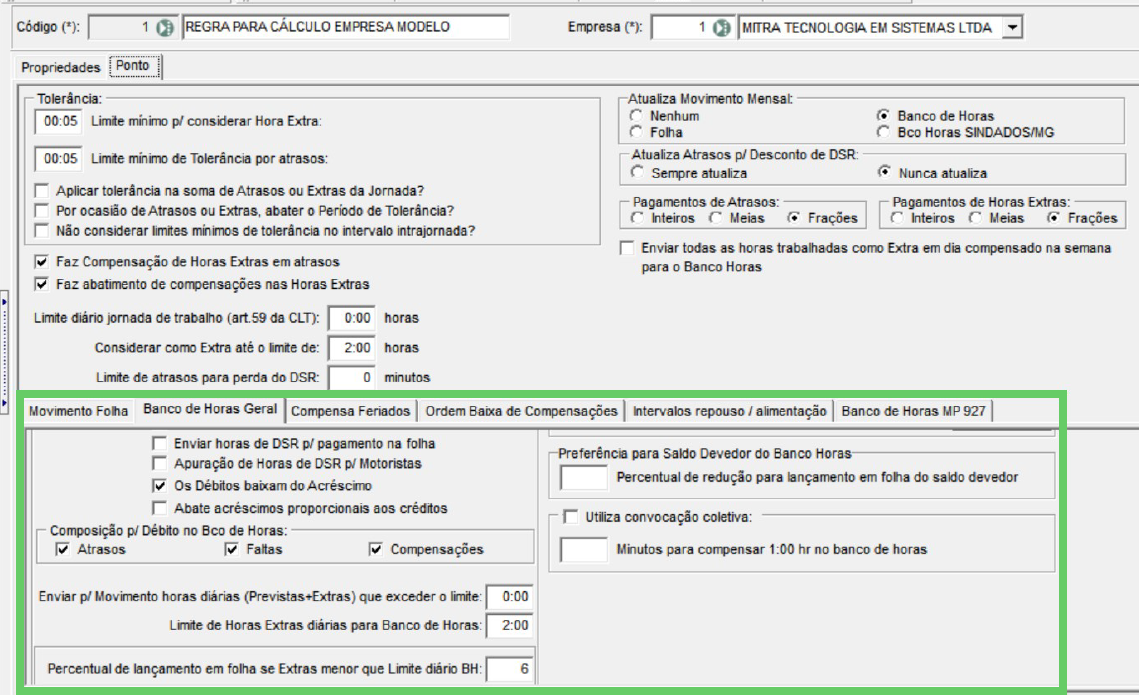Click Limite mínimo p/ considerar Hora Extra field
The image size is (1141, 695).
58,122
